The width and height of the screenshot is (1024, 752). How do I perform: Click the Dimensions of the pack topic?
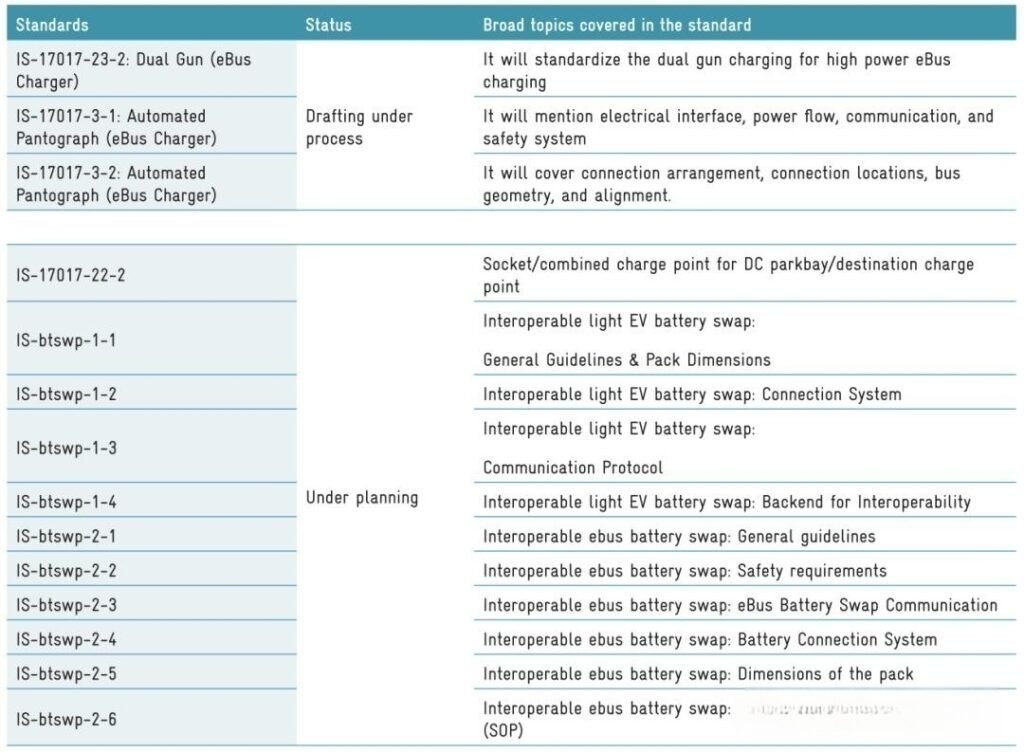coord(825,674)
